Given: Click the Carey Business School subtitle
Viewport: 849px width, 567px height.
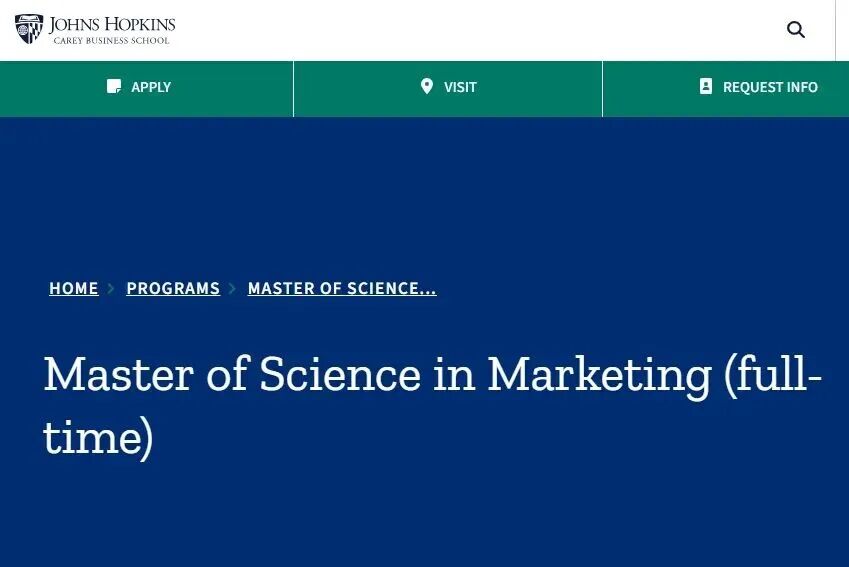Looking at the screenshot, I should [x=112, y=41].
